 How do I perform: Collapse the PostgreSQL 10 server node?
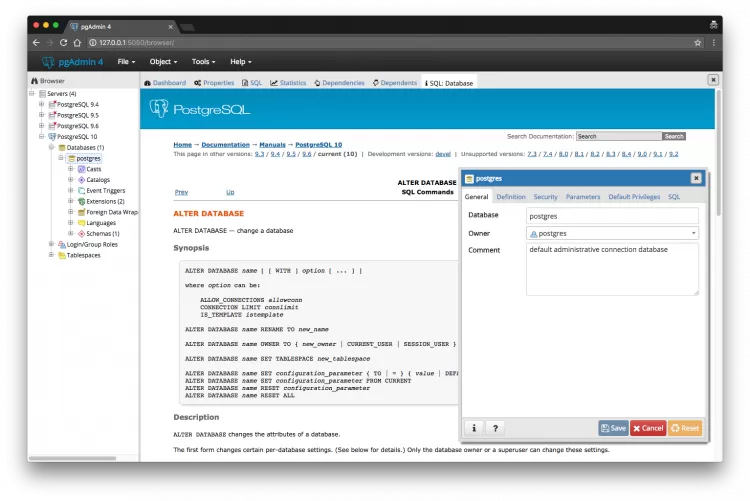click(x=42, y=137)
